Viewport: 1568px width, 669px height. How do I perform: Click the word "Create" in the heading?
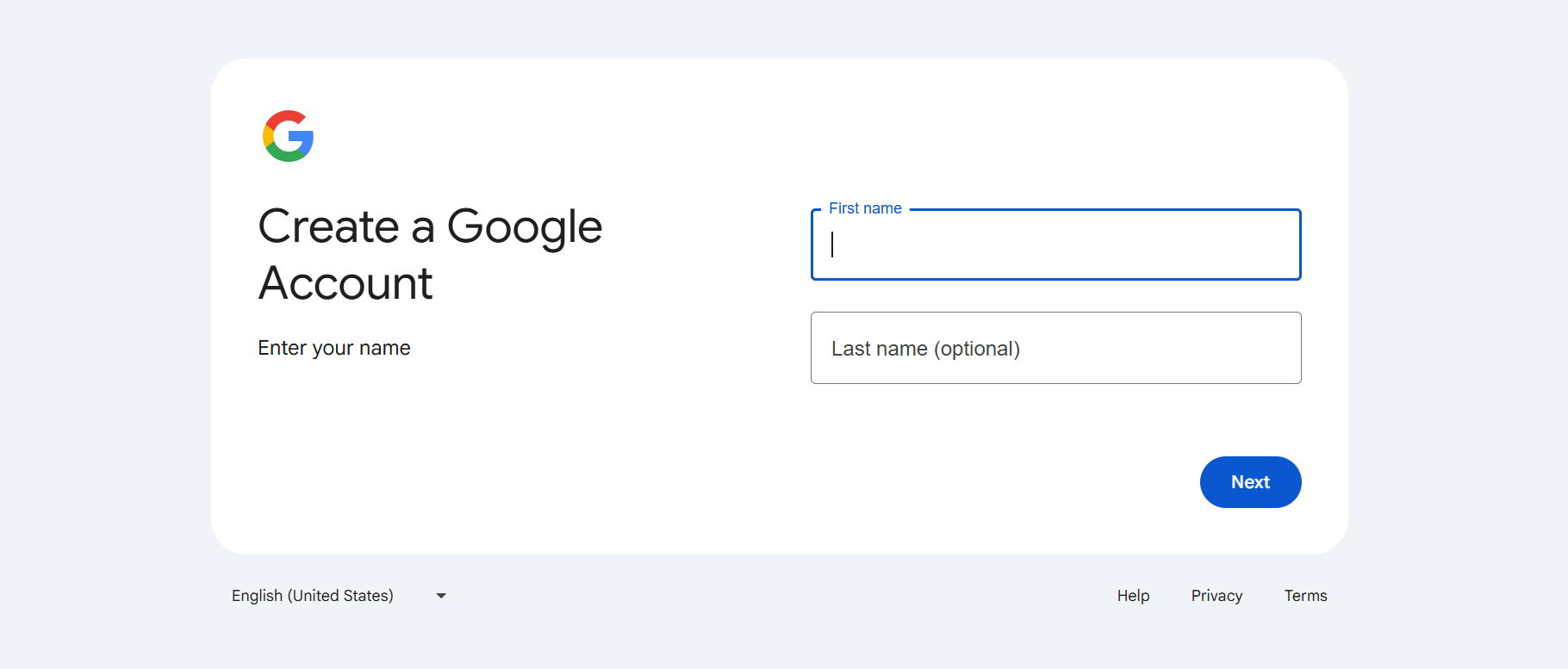click(x=328, y=227)
